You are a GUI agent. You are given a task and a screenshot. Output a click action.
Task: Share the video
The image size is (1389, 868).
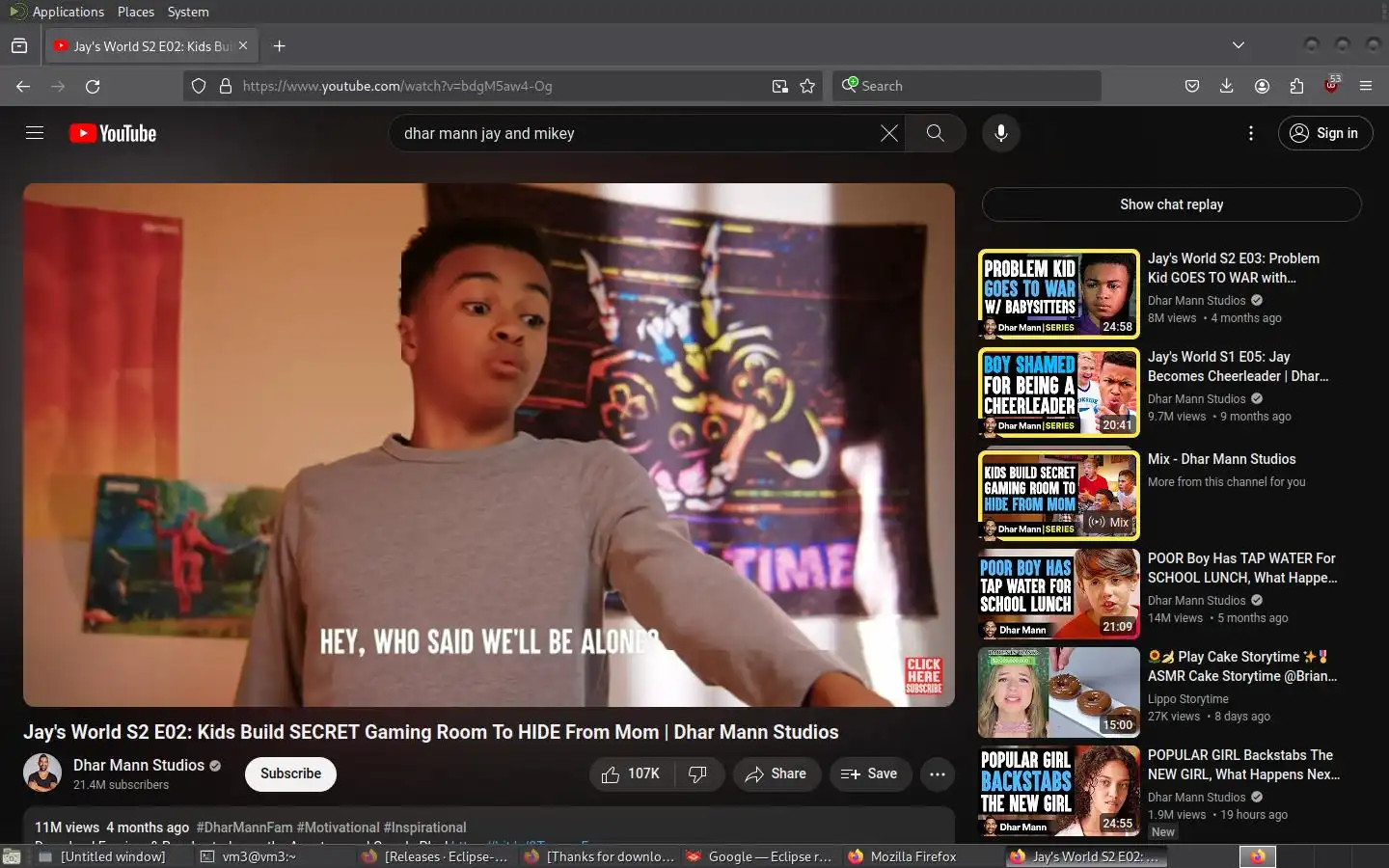776,773
